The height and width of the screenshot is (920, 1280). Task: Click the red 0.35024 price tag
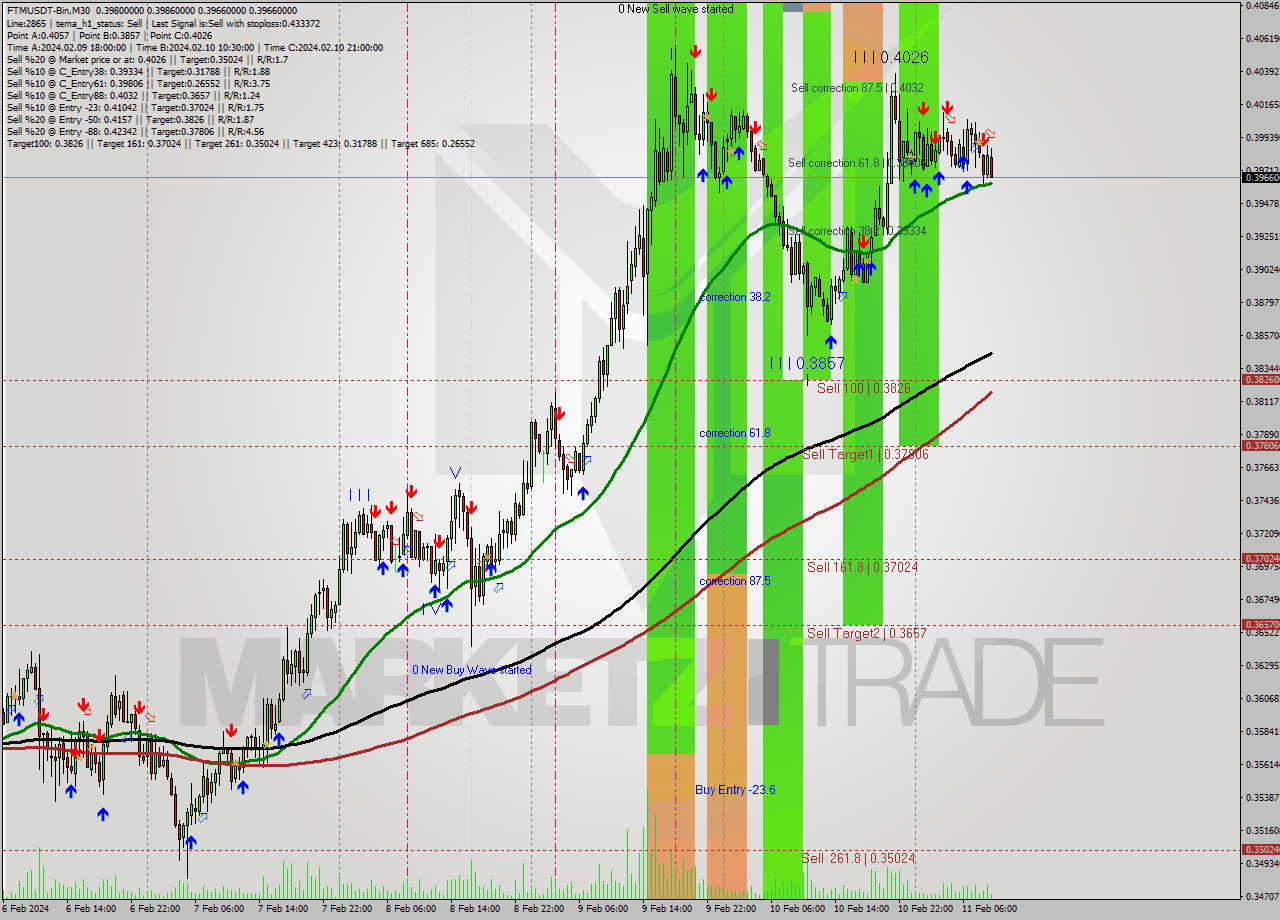coord(1260,849)
